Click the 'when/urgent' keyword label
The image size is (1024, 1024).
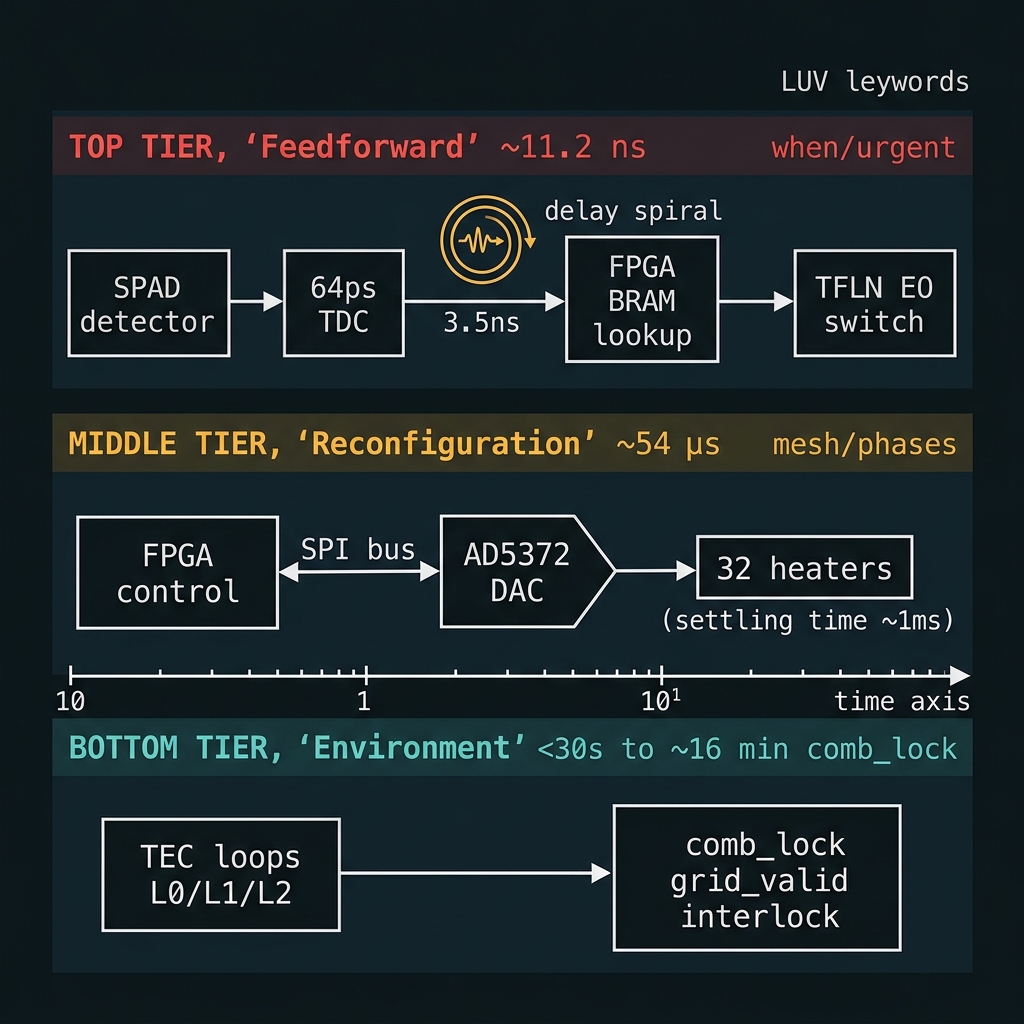pos(863,148)
